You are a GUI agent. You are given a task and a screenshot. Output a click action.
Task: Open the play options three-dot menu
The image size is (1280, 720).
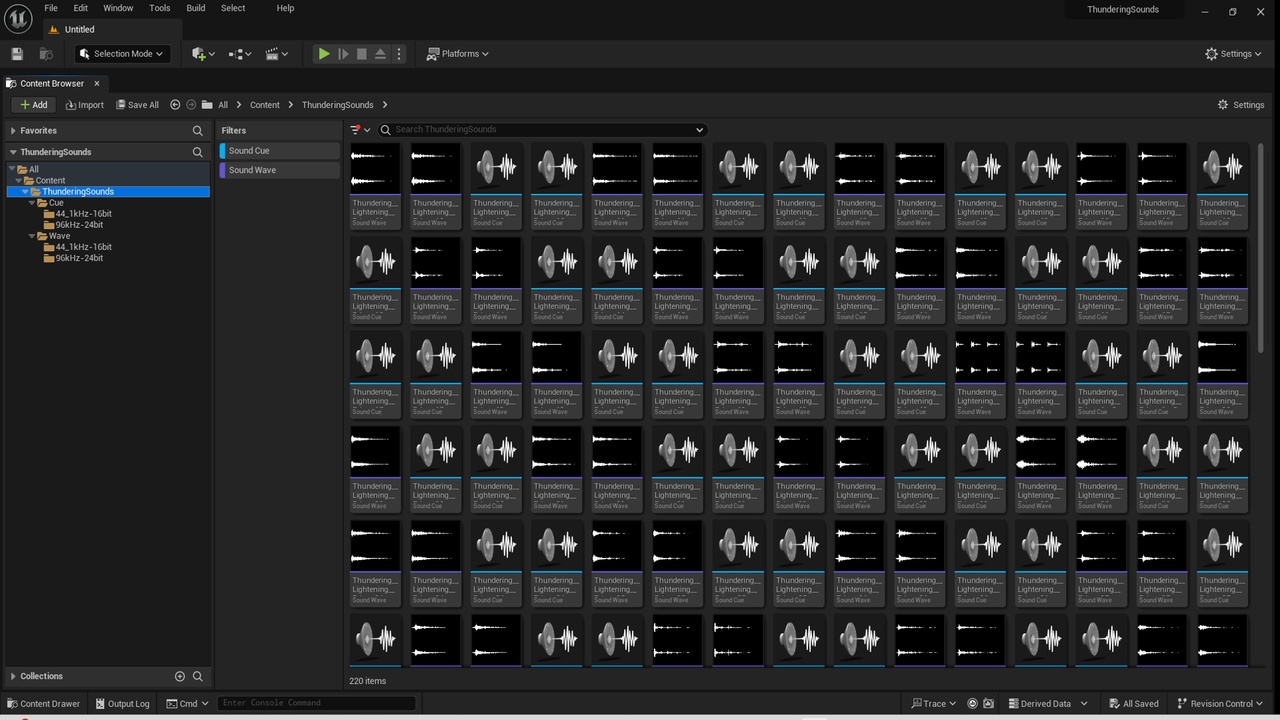coord(399,54)
